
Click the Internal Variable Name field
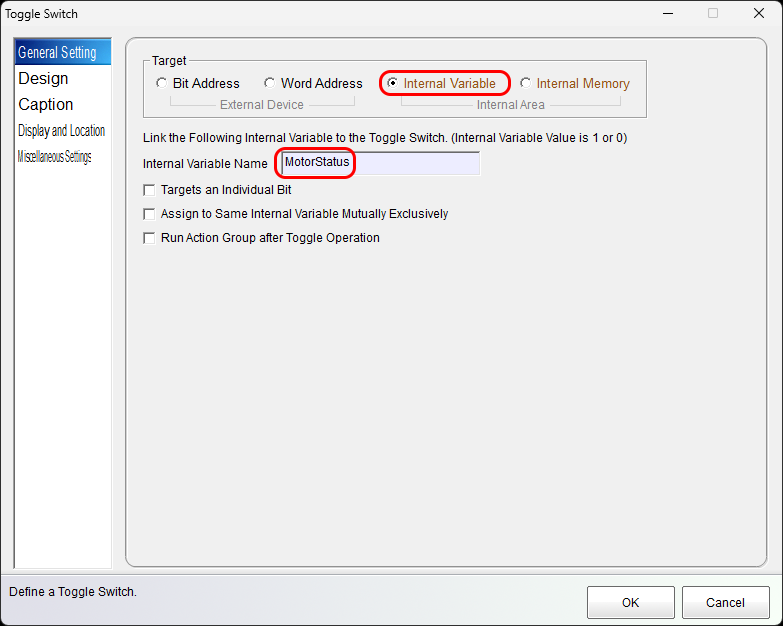click(380, 163)
